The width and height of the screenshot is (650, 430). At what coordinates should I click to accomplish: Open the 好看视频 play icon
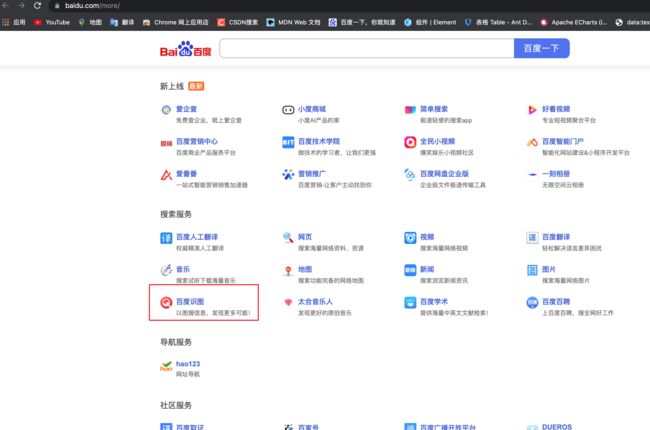(x=532, y=110)
